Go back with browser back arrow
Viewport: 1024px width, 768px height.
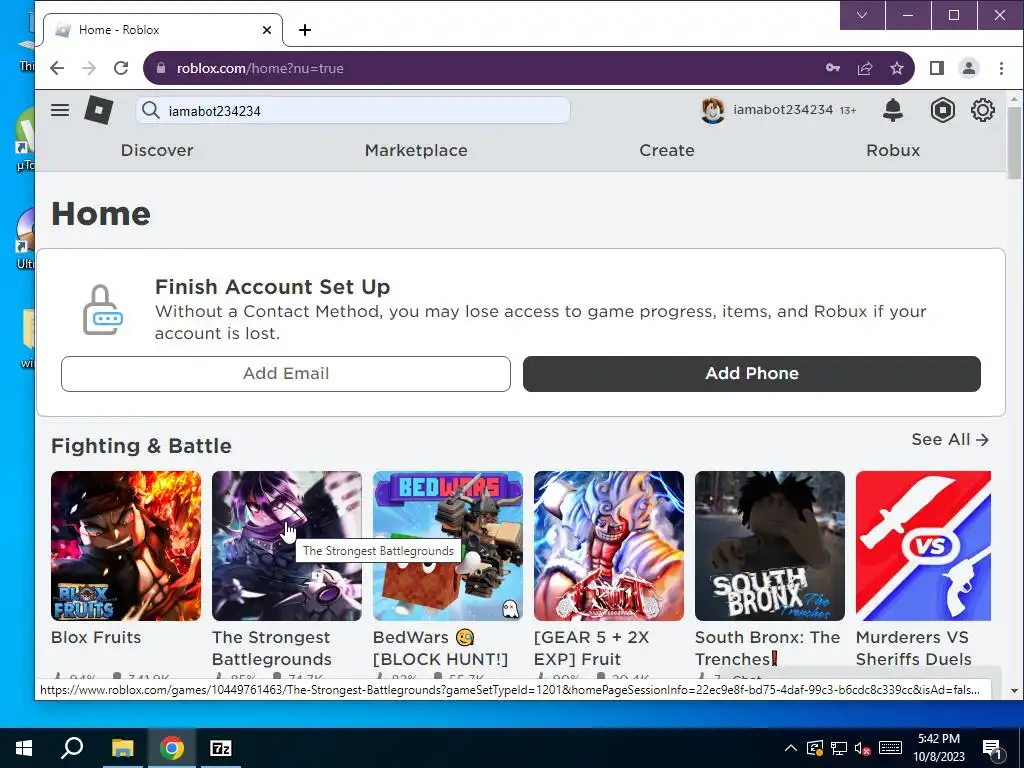click(57, 68)
